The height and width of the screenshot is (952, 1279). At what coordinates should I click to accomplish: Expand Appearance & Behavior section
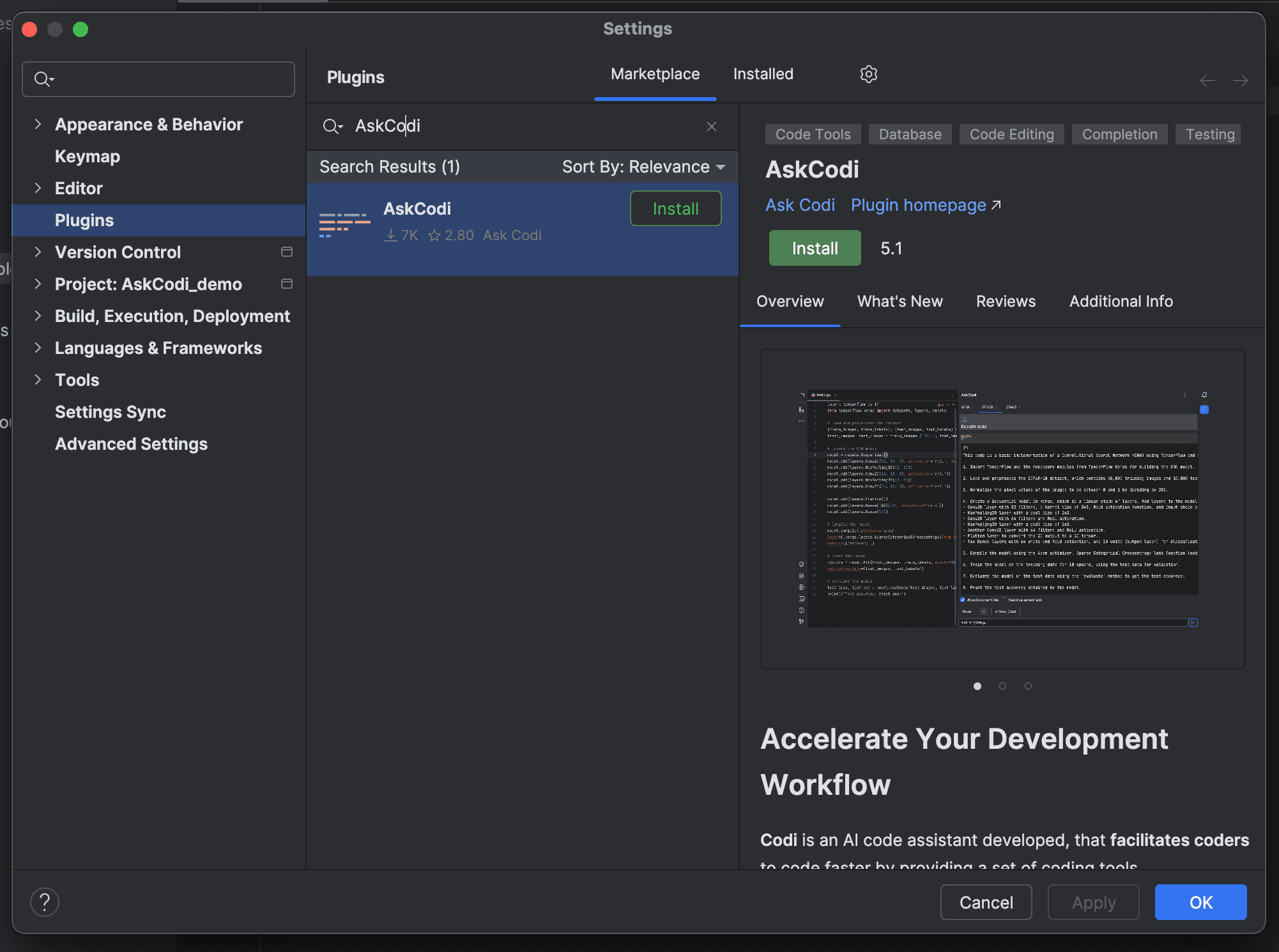38,124
